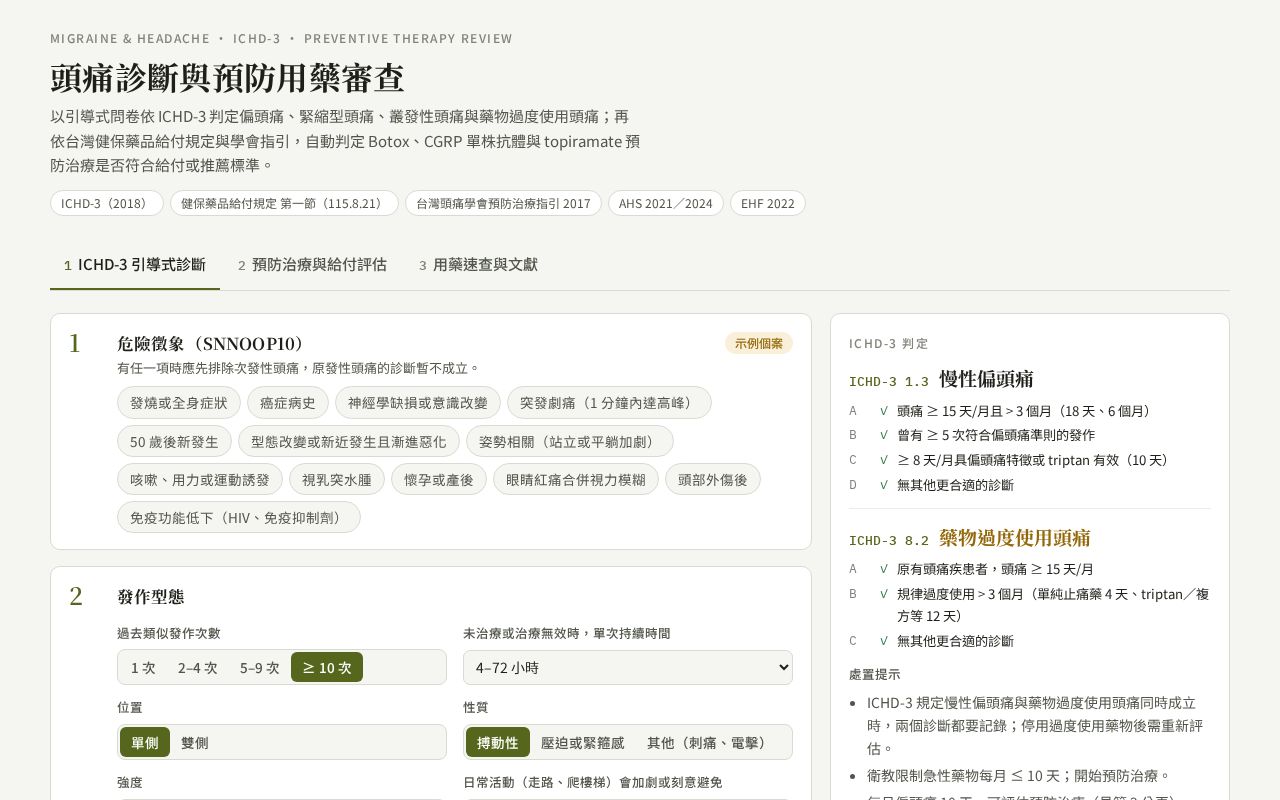Toggle the 癌症病史 red flag chip
This screenshot has height=800, width=1280.
pos(288,403)
